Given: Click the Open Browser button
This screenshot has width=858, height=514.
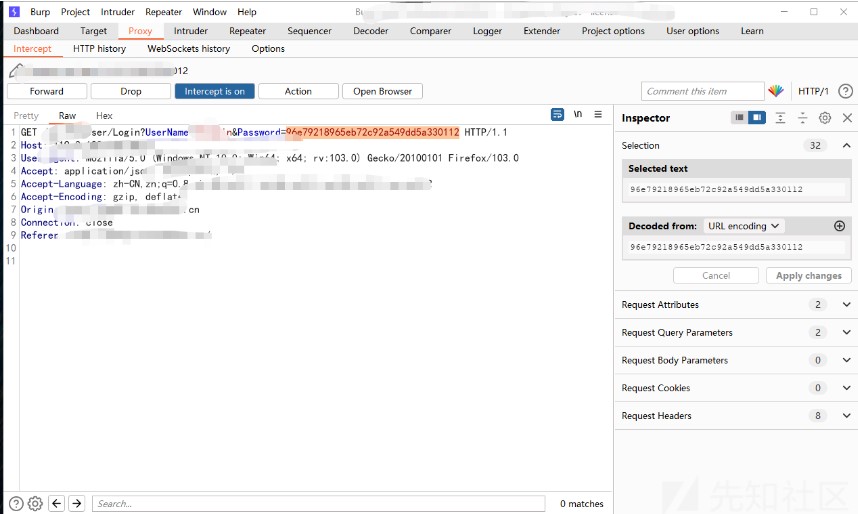Looking at the screenshot, I should coord(382,91).
